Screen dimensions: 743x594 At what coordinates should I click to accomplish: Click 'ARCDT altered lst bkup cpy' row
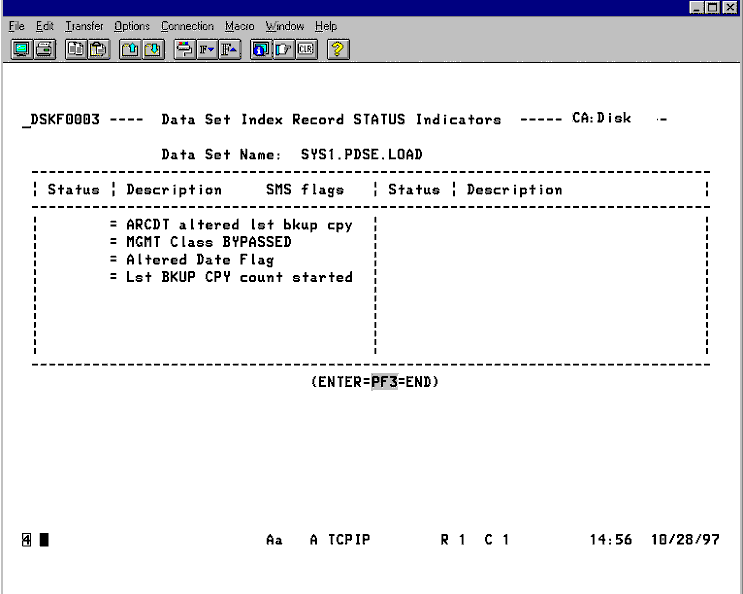pyautogui.click(x=239, y=225)
